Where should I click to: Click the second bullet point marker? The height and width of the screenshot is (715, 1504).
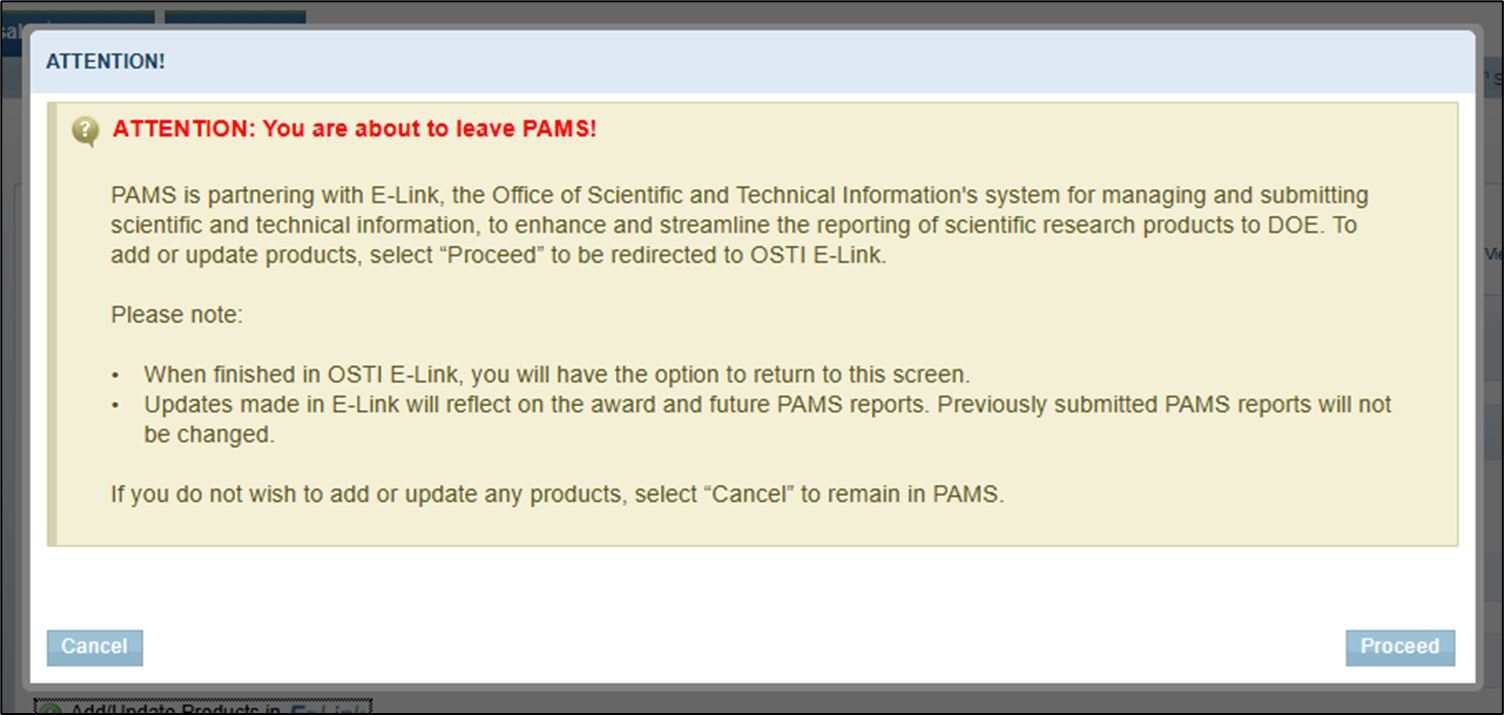pyautogui.click(x=116, y=406)
